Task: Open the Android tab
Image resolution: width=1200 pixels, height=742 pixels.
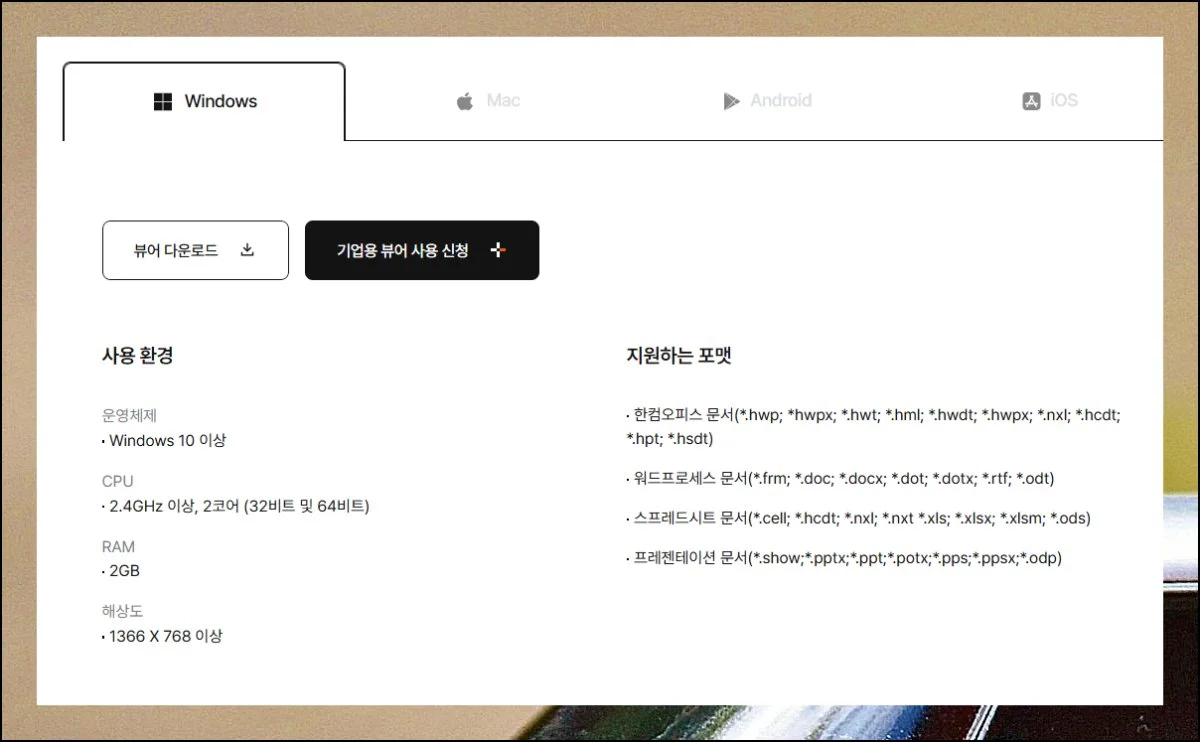Action: [780, 101]
